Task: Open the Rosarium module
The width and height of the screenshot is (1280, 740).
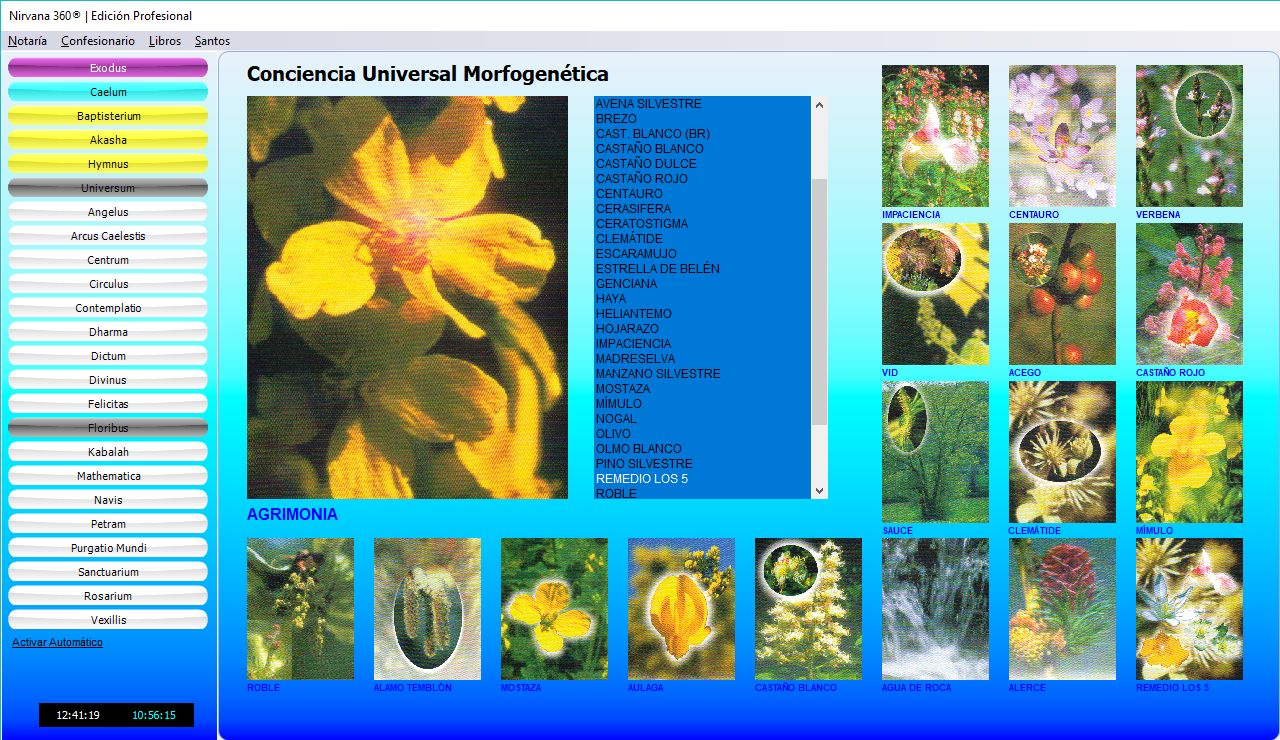Action: 108,596
